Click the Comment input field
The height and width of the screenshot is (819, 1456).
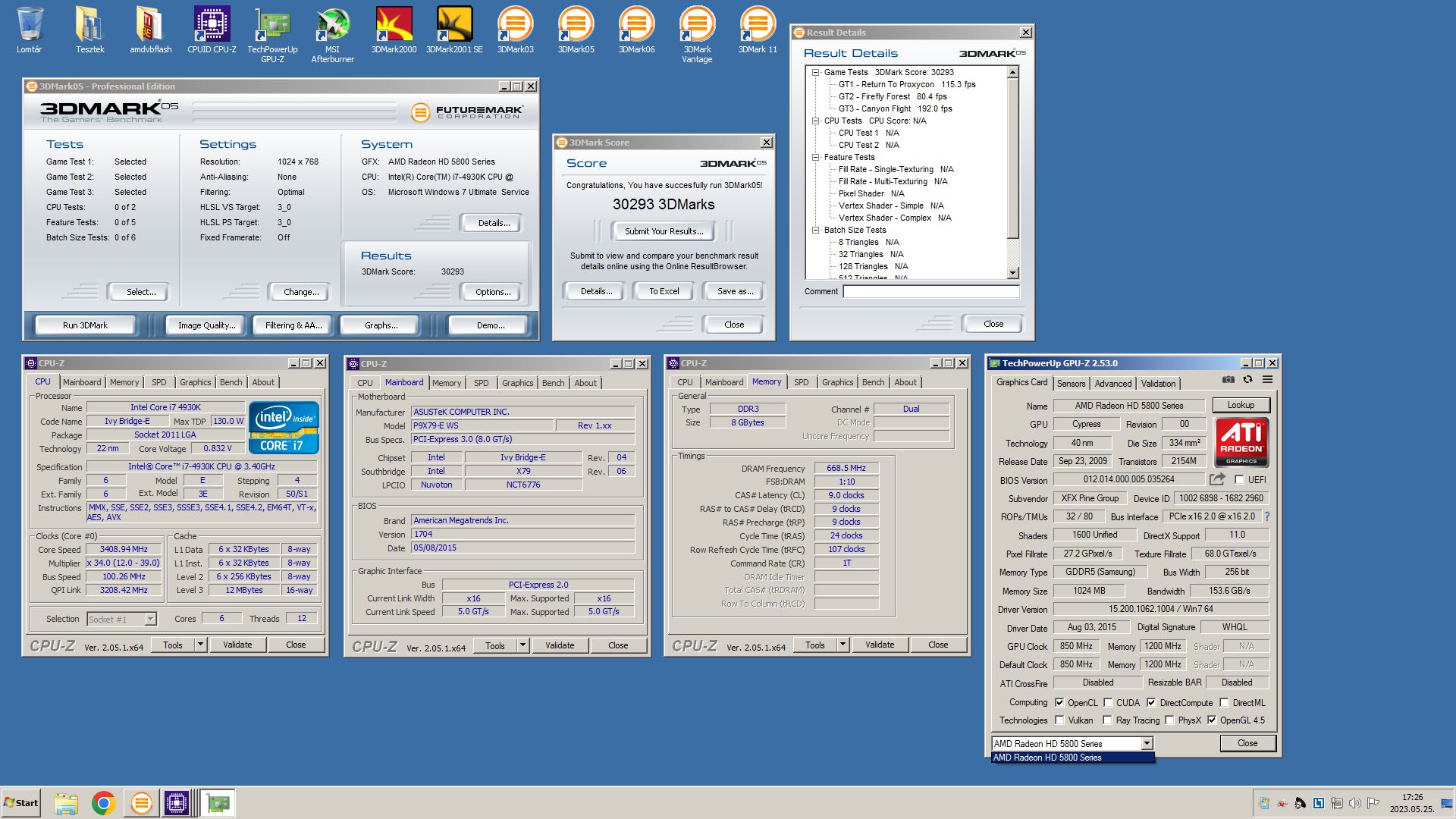(x=930, y=291)
